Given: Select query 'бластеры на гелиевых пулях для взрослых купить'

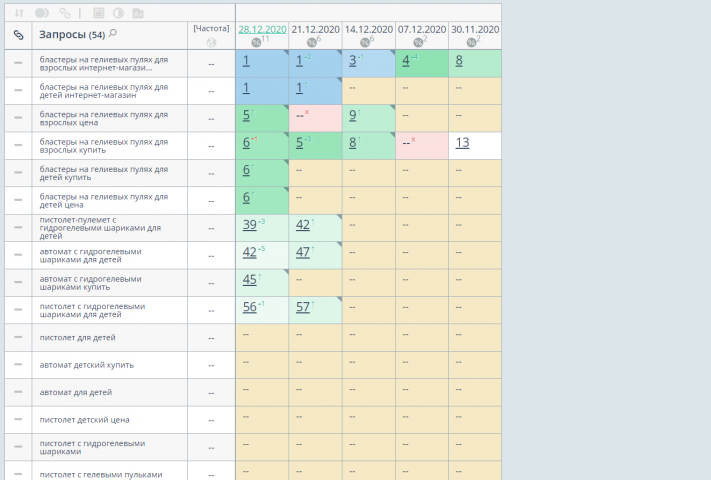Looking at the screenshot, I should pos(104,146).
